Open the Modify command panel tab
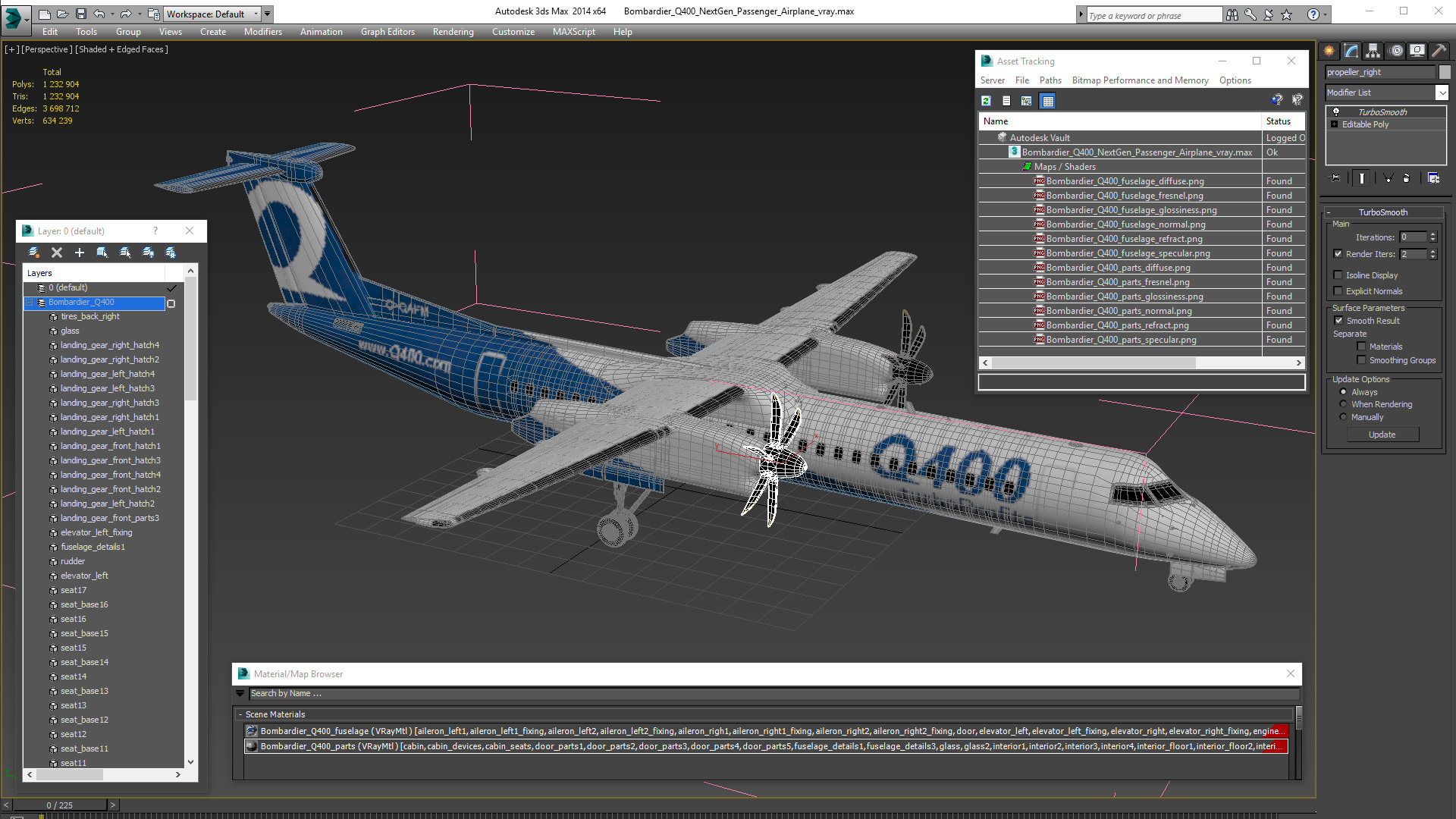This screenshot has height=819, width=1456. [x=1351, y=51]
